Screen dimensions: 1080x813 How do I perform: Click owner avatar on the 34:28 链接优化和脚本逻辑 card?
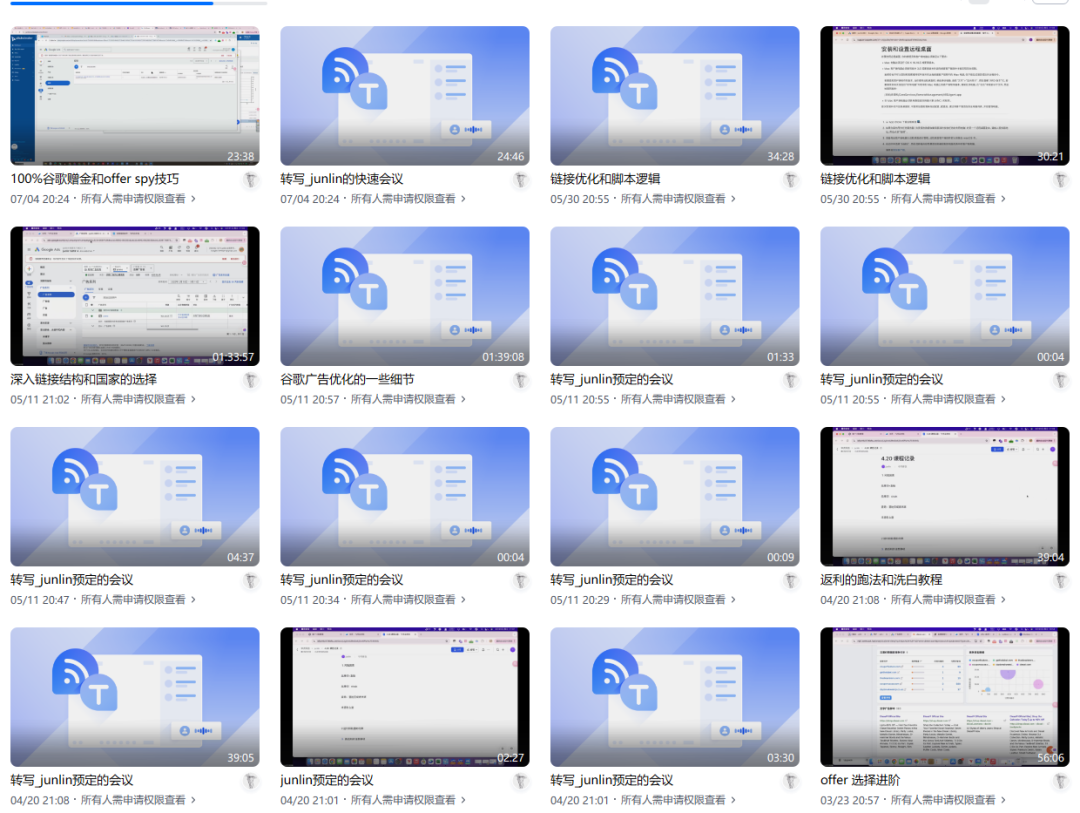coord(791,181)
